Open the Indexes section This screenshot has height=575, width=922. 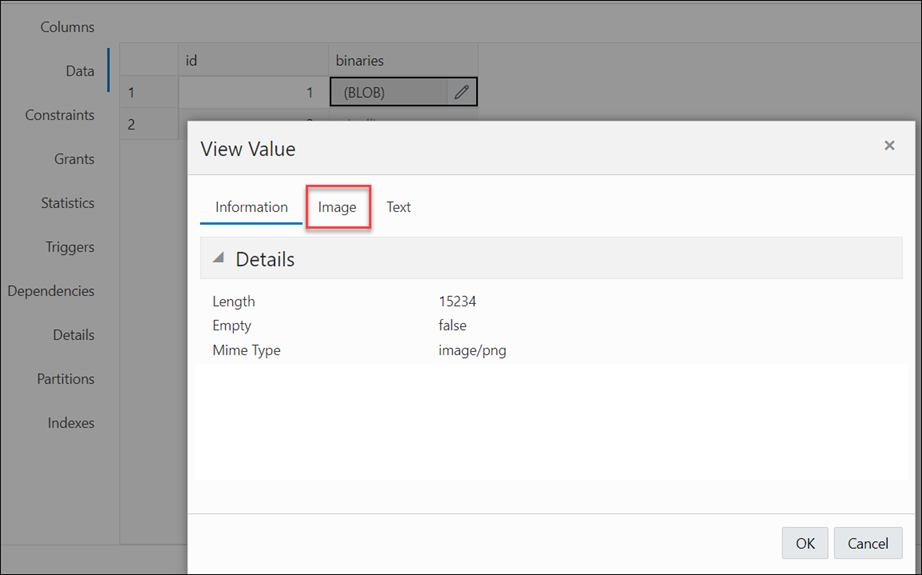(71, 423)
